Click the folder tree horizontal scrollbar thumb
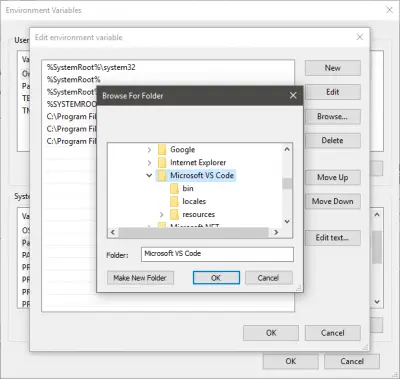 click(193, 232)
